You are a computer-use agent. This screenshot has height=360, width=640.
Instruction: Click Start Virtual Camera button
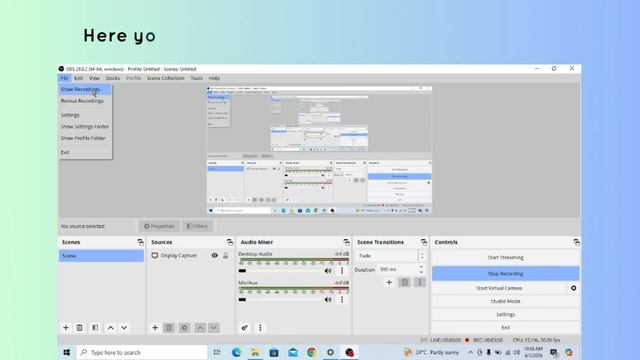pos(499,288)
